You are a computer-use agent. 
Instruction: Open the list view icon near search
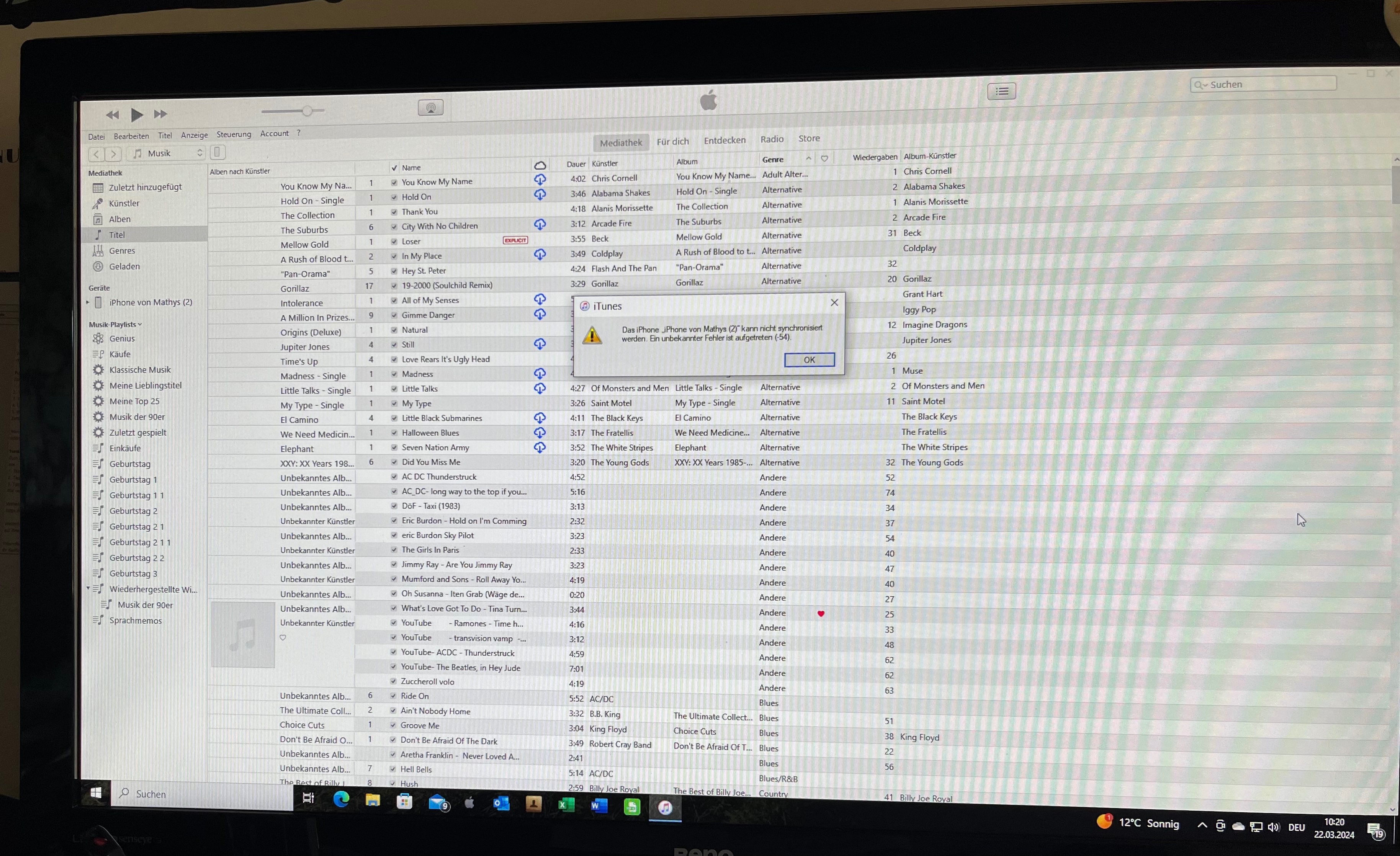(x=1001, y=91)
